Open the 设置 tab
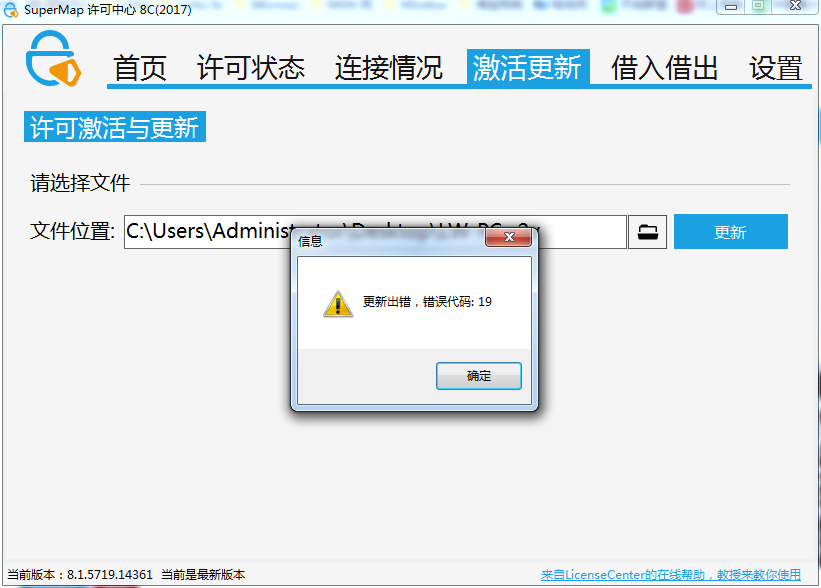 click(775, 68)
